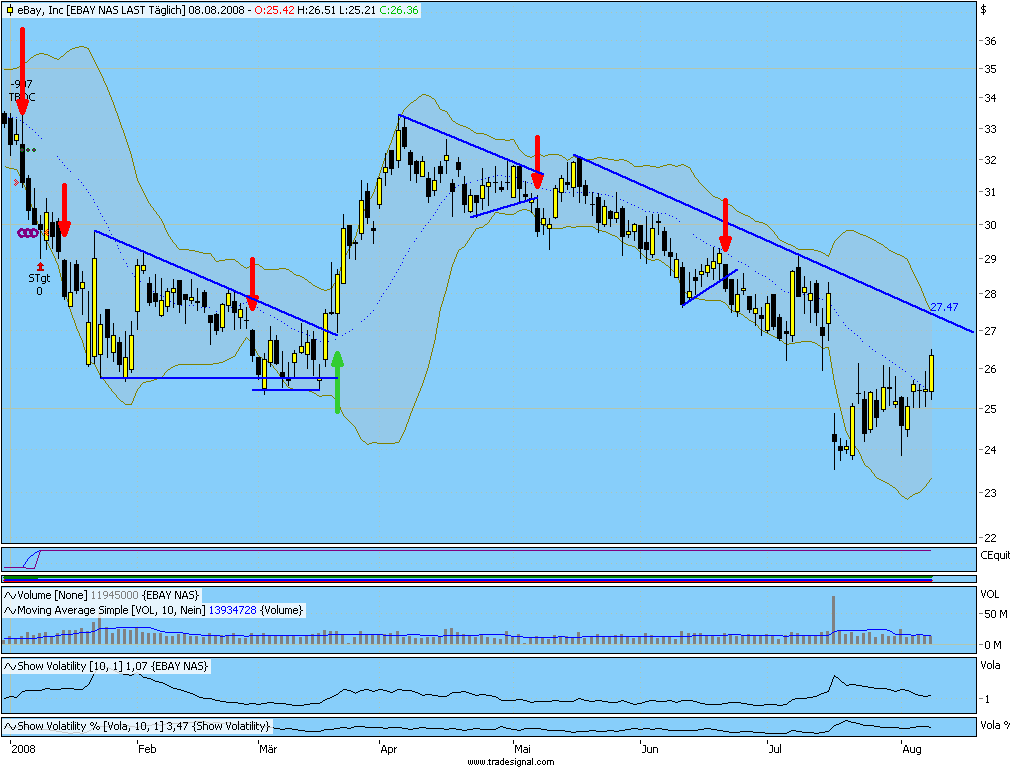Select the blue horizontal support line near 25.8
Image resolution: width=1024 pixels, height=768 pixels.
(x=219, y=378)
